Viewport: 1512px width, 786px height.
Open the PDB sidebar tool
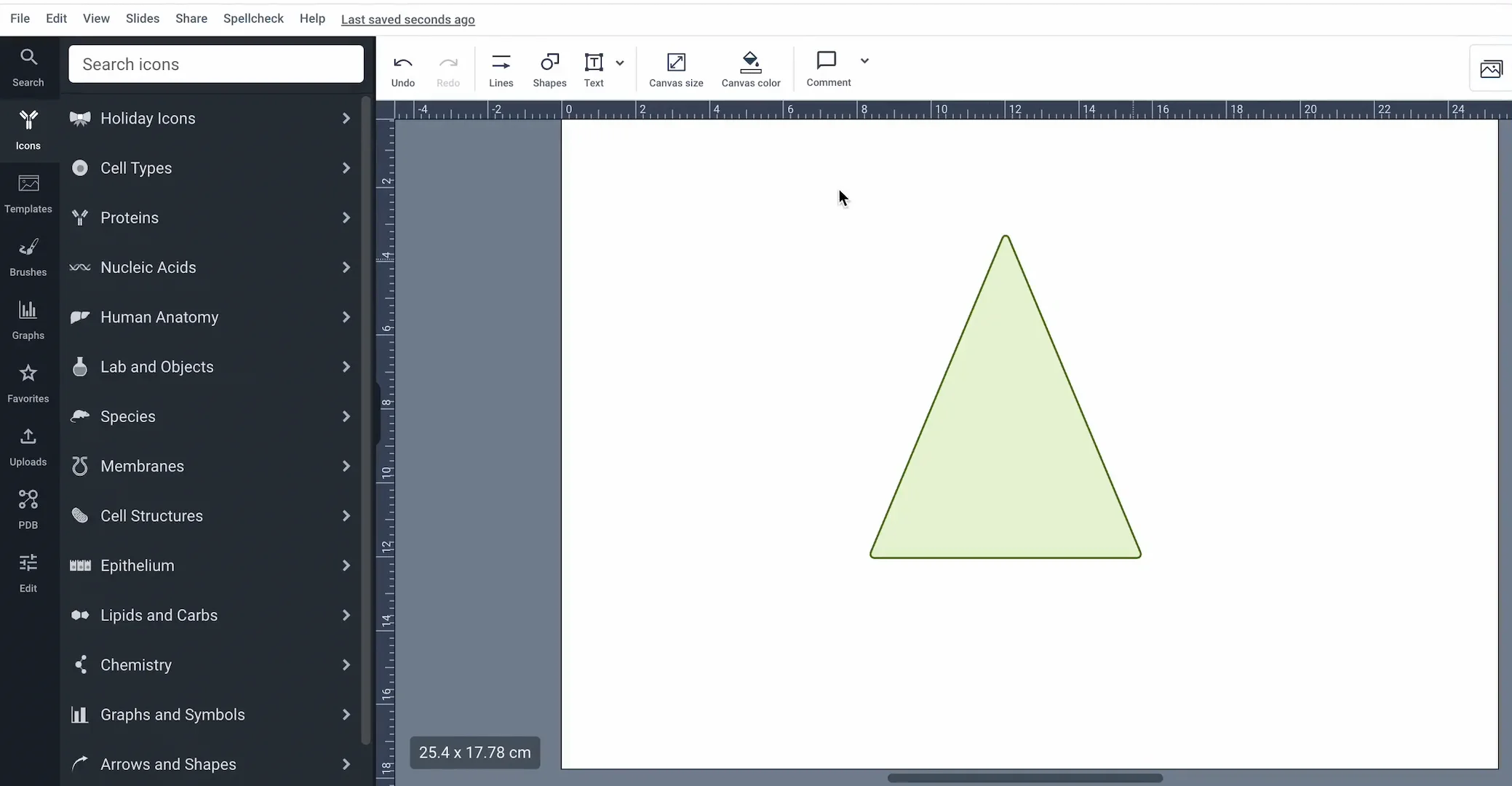click(x=28, y=509)
